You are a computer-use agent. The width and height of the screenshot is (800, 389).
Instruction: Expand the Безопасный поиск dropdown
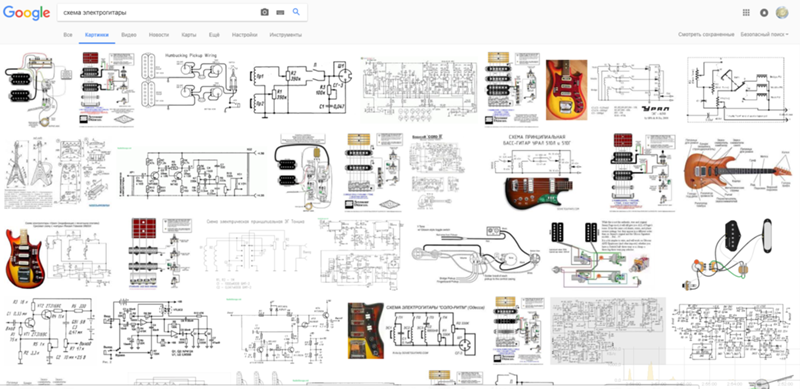[764, 34]
